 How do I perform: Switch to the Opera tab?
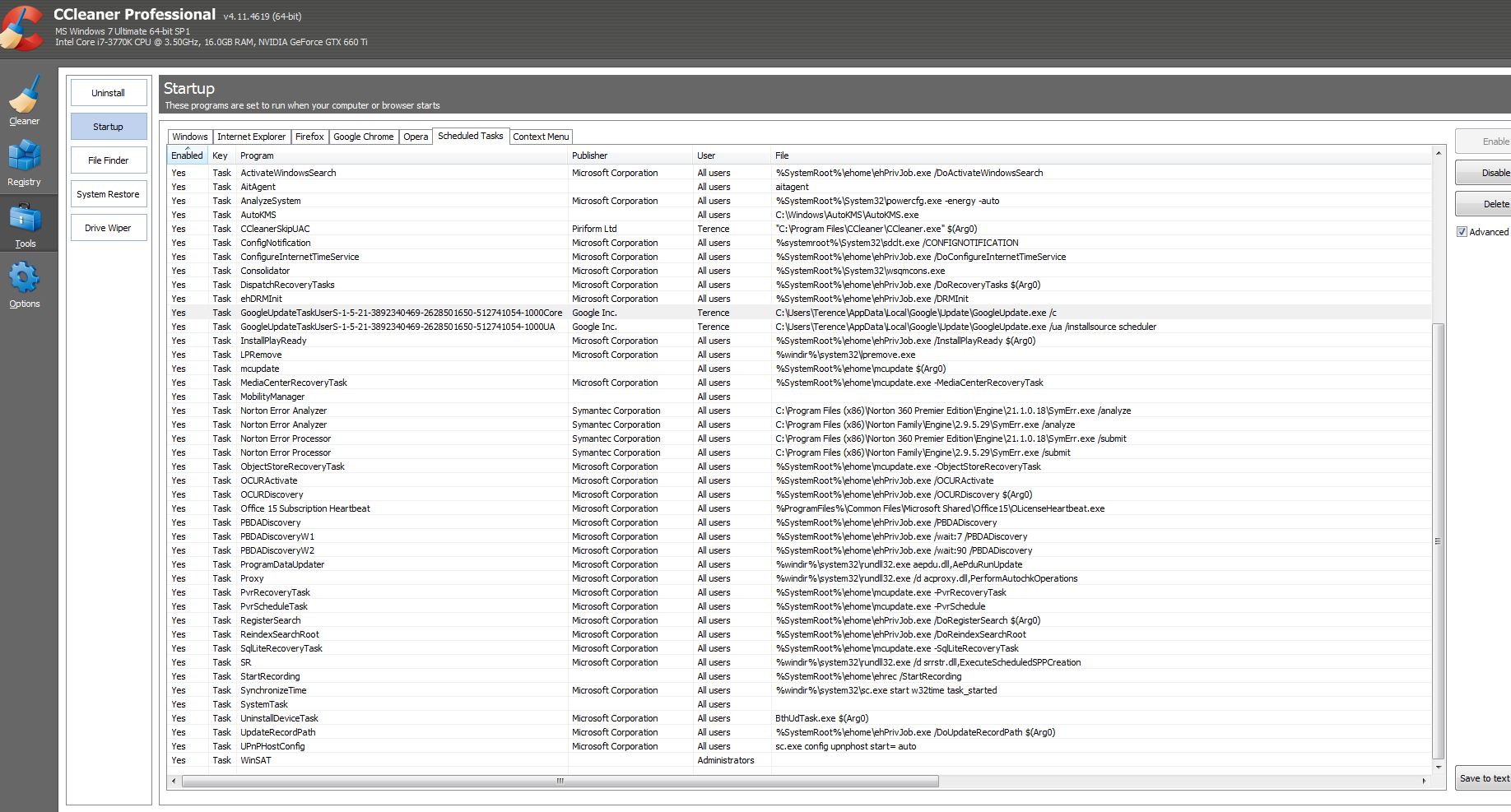416,137
